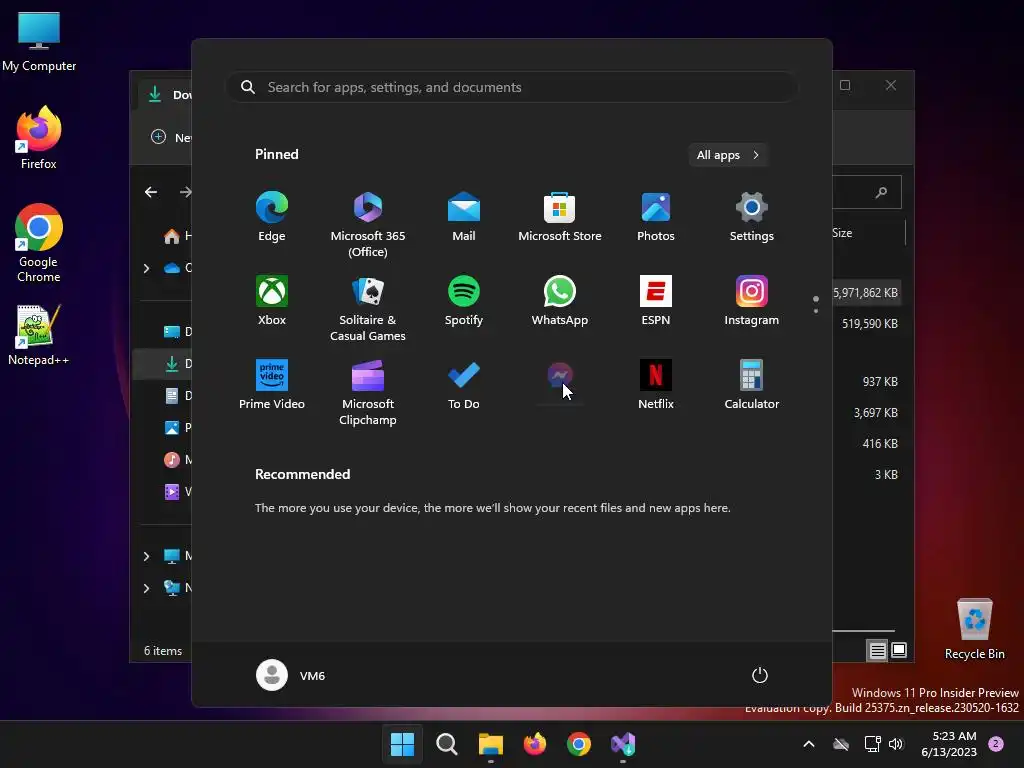Select Home in File Explorer sidebar
Viewport: 1024px width, 768px height.
(178, 236)
